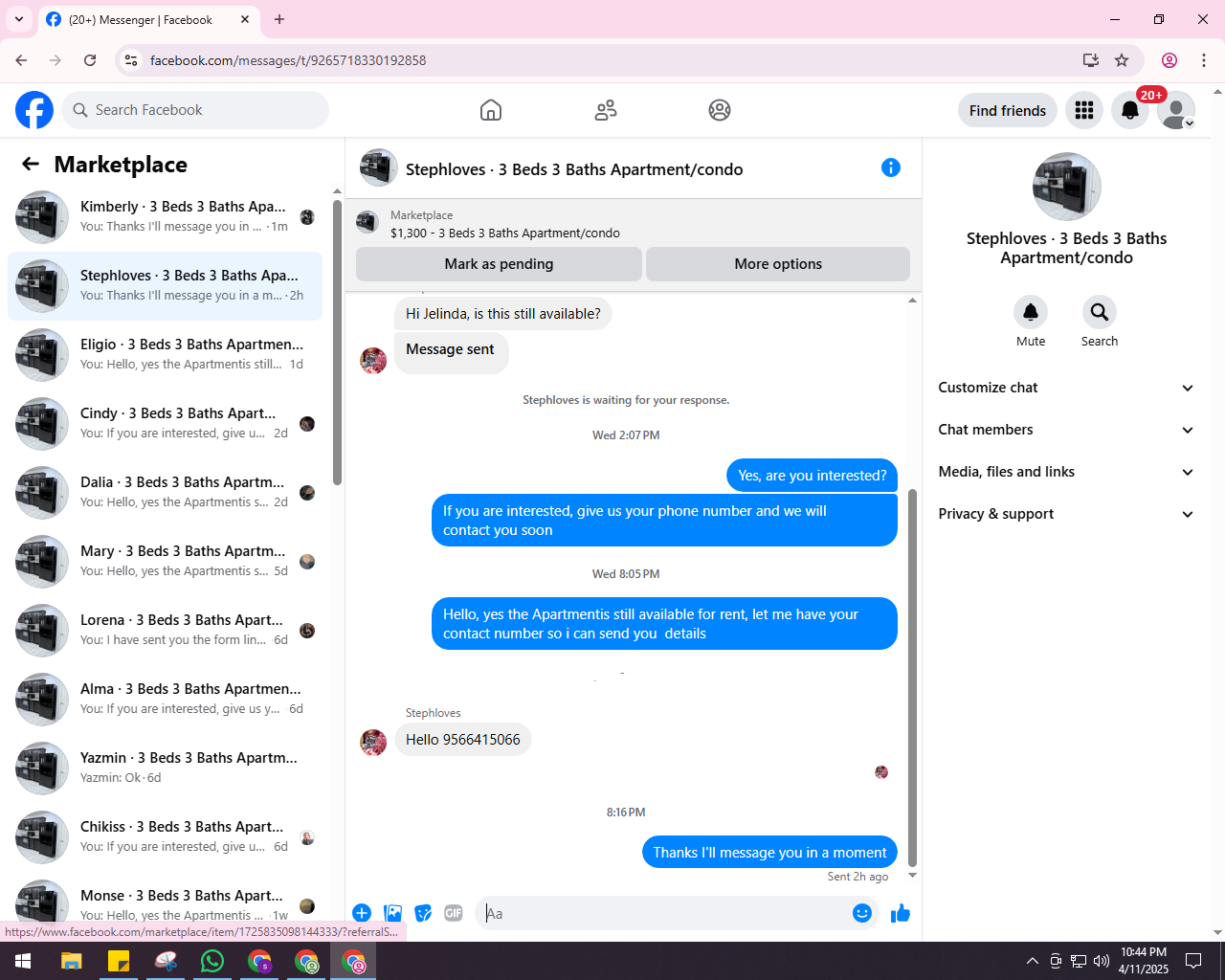Open the account menu avatar
The height and width of the screenshot is (980, 1225).
(1176, 110)
